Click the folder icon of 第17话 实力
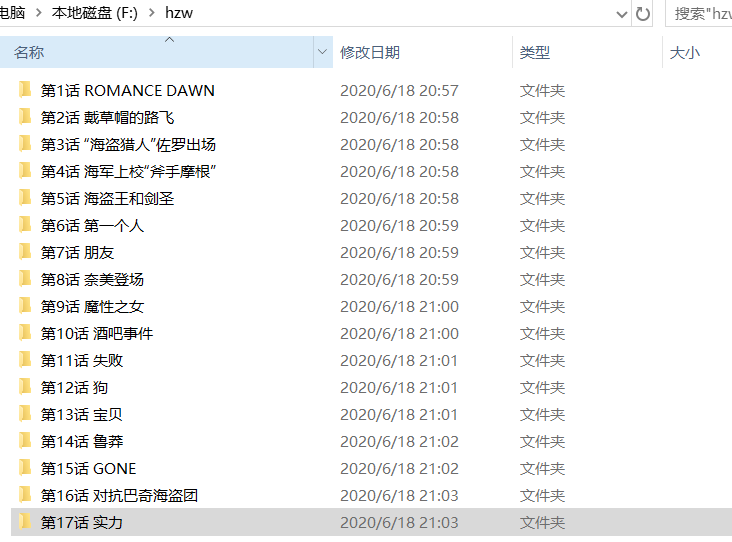Screen dimensions: 732x542 click(25, 522)
